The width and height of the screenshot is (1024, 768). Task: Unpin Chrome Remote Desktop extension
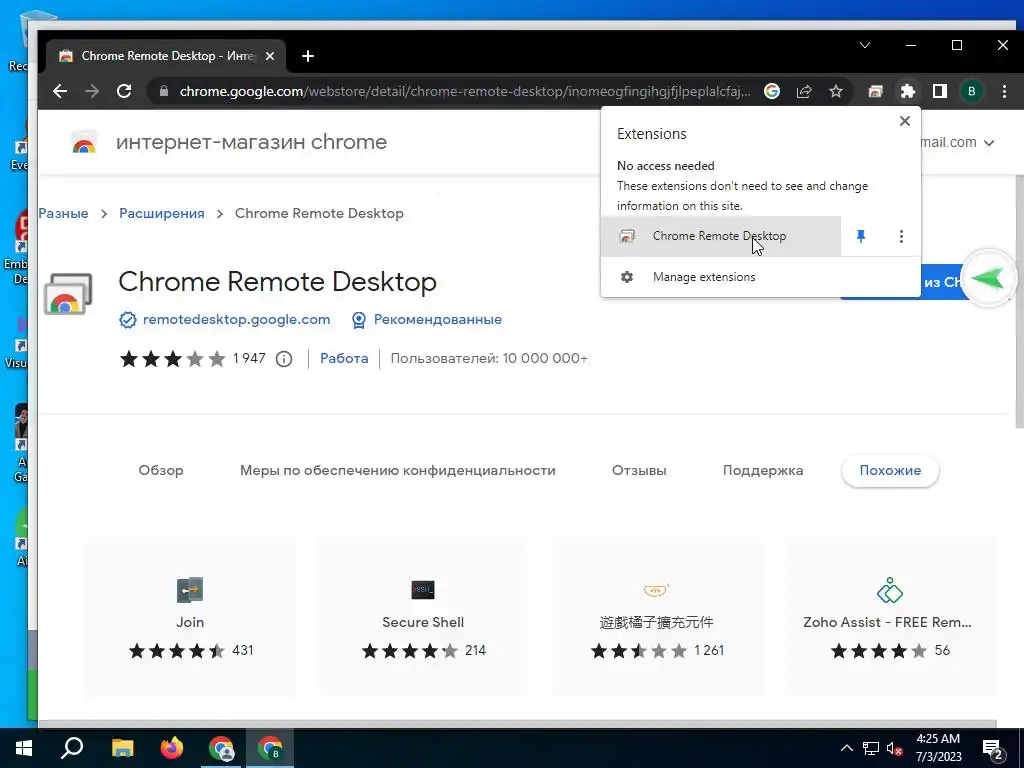pos(861,236)
